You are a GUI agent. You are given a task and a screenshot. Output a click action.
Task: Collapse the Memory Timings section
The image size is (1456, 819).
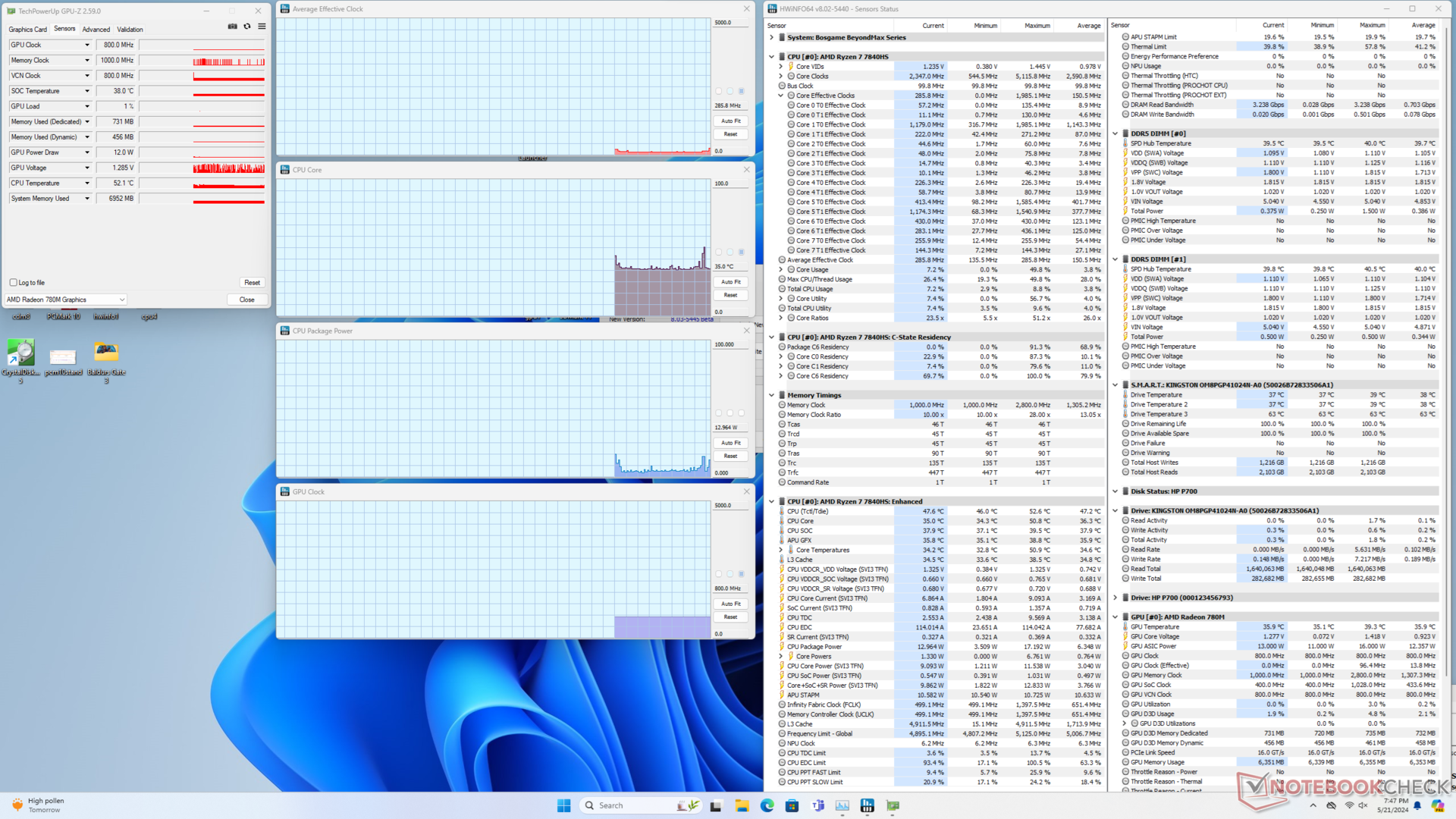771,395
